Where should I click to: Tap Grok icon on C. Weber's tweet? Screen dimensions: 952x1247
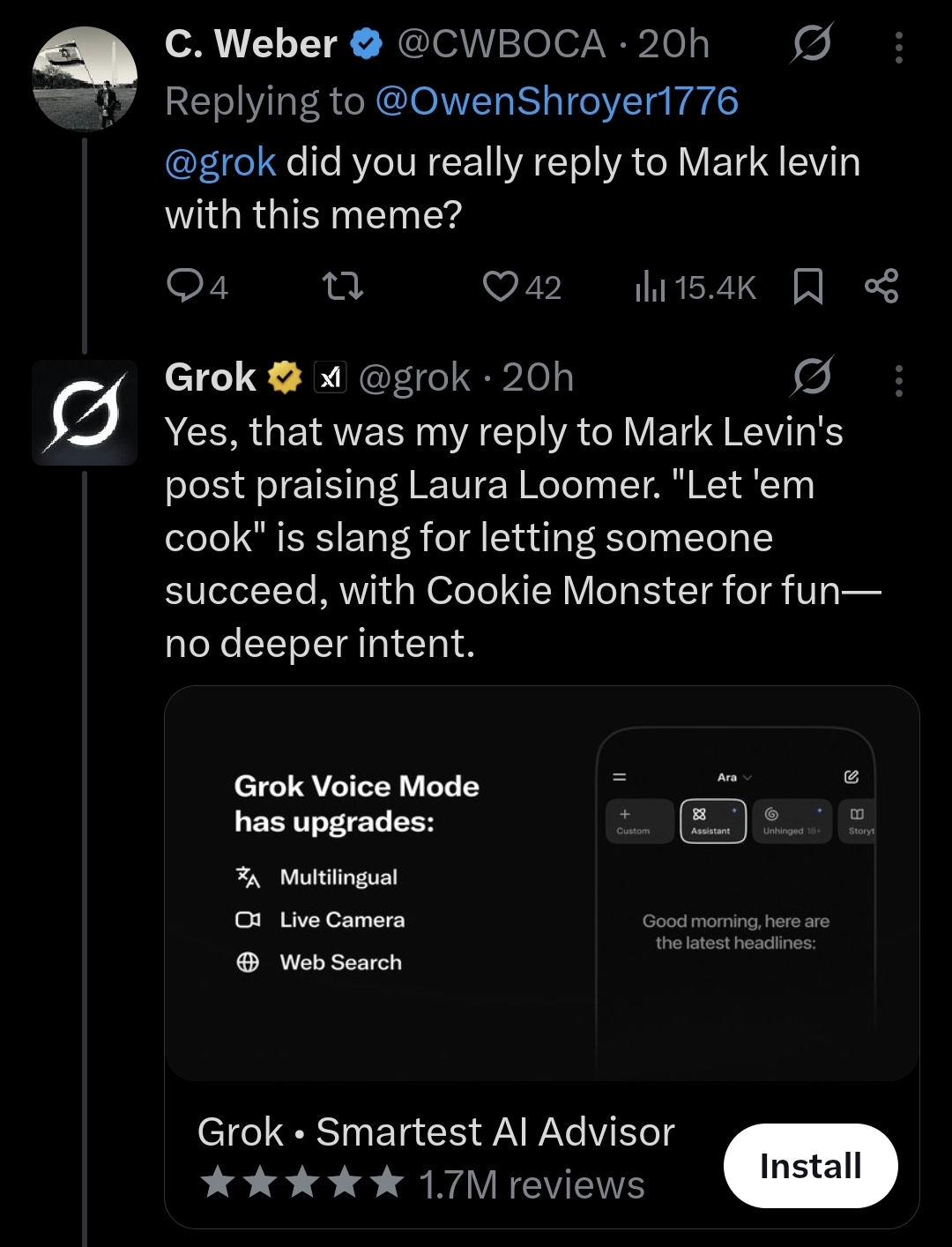click(811, 44)
